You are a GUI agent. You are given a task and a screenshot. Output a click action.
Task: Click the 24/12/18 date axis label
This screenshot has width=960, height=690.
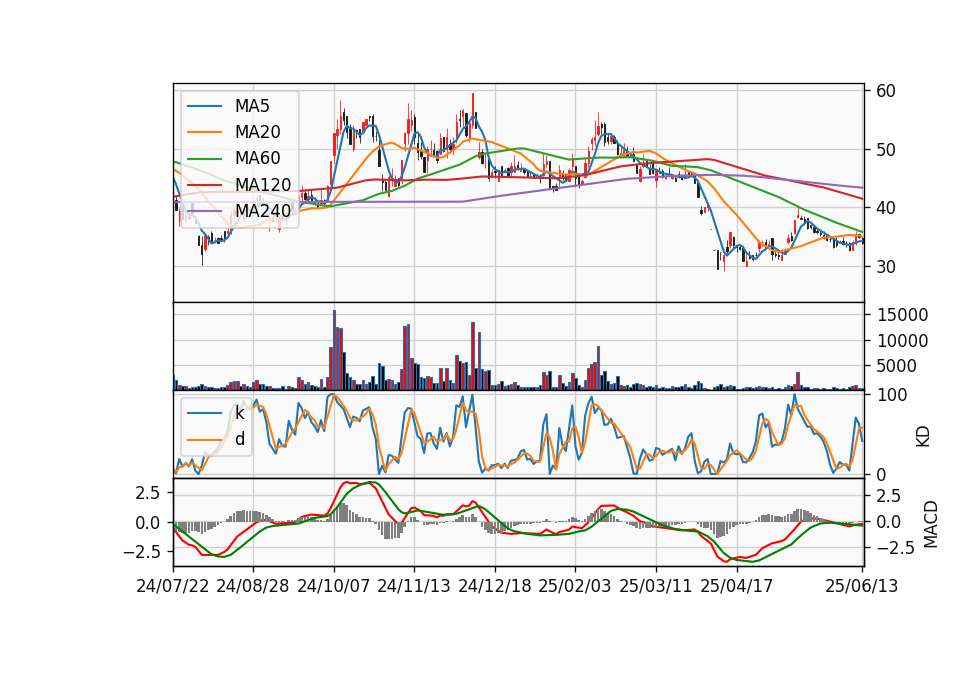pos(495,586)
